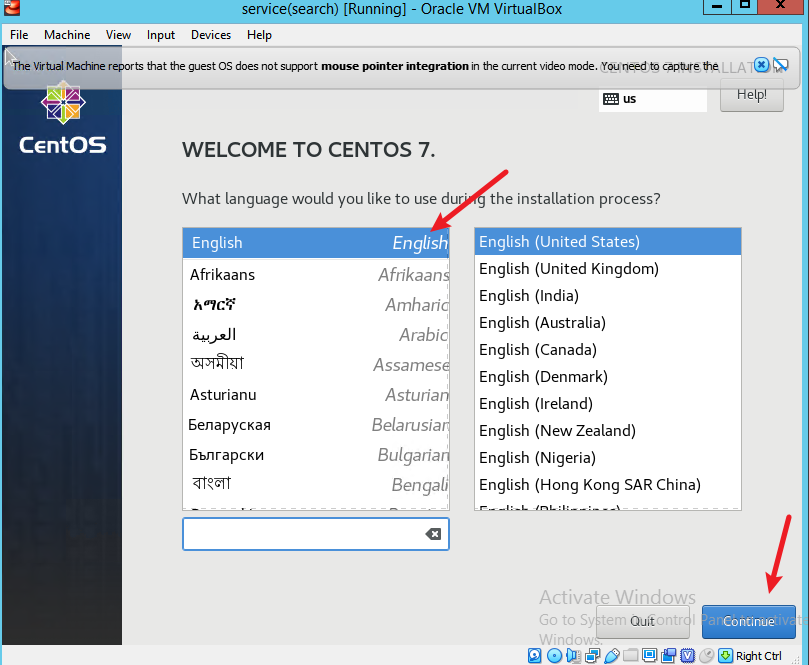The image size is (809, 665).
Task: Click the do-not-show-again notification icon
Action: [x=781, y=65]
